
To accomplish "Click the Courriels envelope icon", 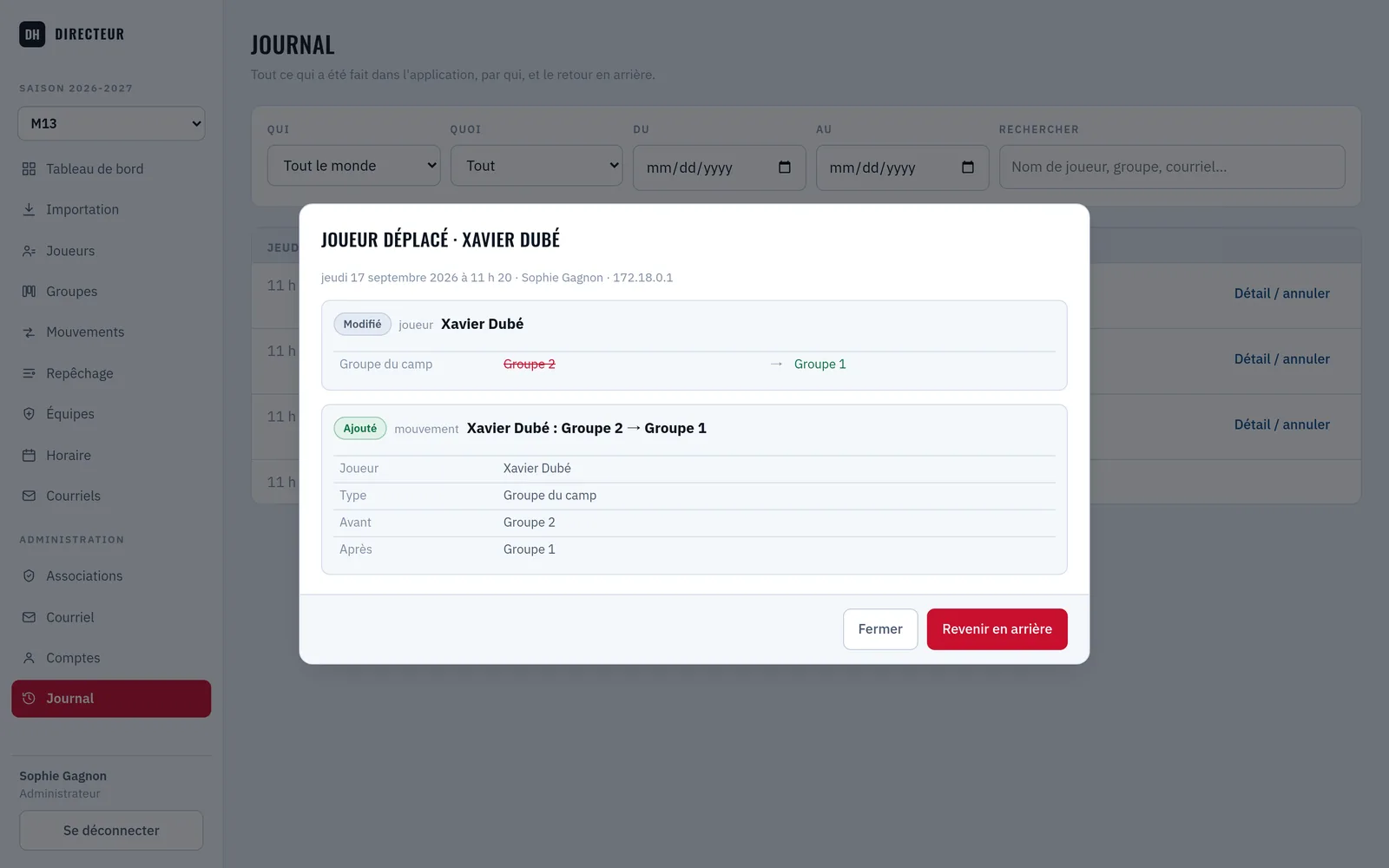I will [x=29, y=496].
